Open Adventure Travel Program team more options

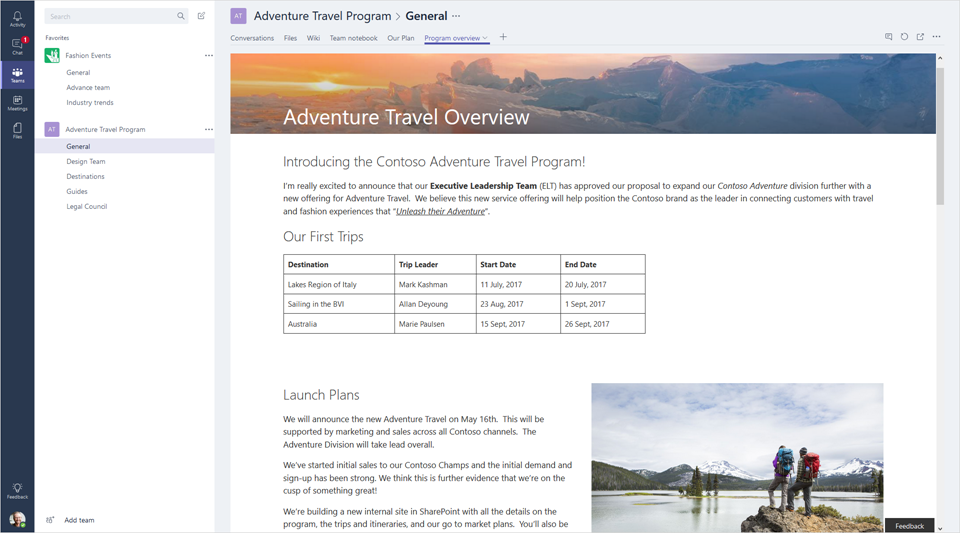click(x=209, y=129)
